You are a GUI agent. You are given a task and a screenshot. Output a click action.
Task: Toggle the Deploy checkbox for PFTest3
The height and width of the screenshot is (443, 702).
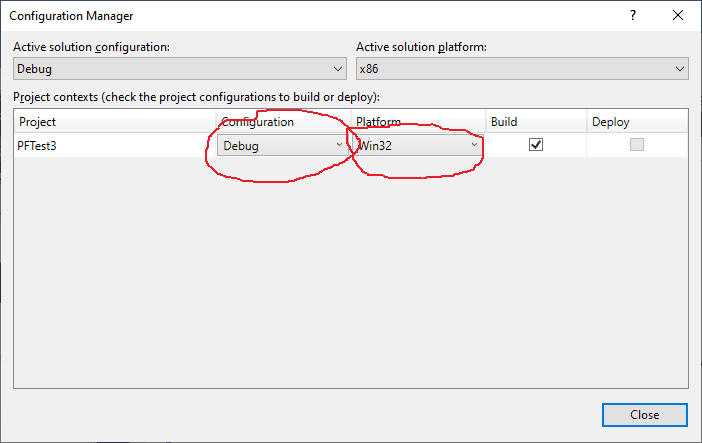[x=637, y=145]
